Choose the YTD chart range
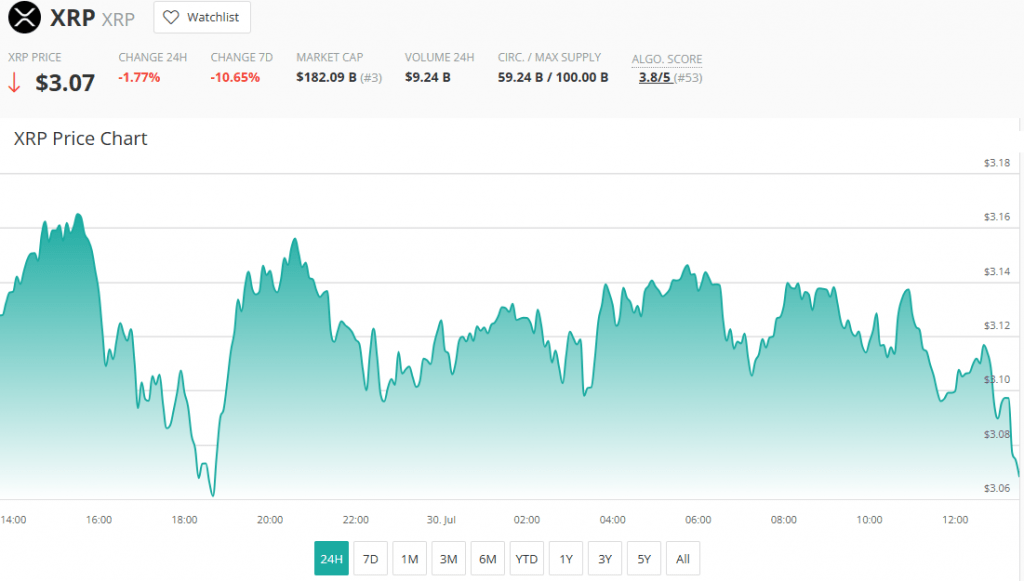The height and width of the screenshot is (581, 1024). pyautogui.click(x=526, y=559)
